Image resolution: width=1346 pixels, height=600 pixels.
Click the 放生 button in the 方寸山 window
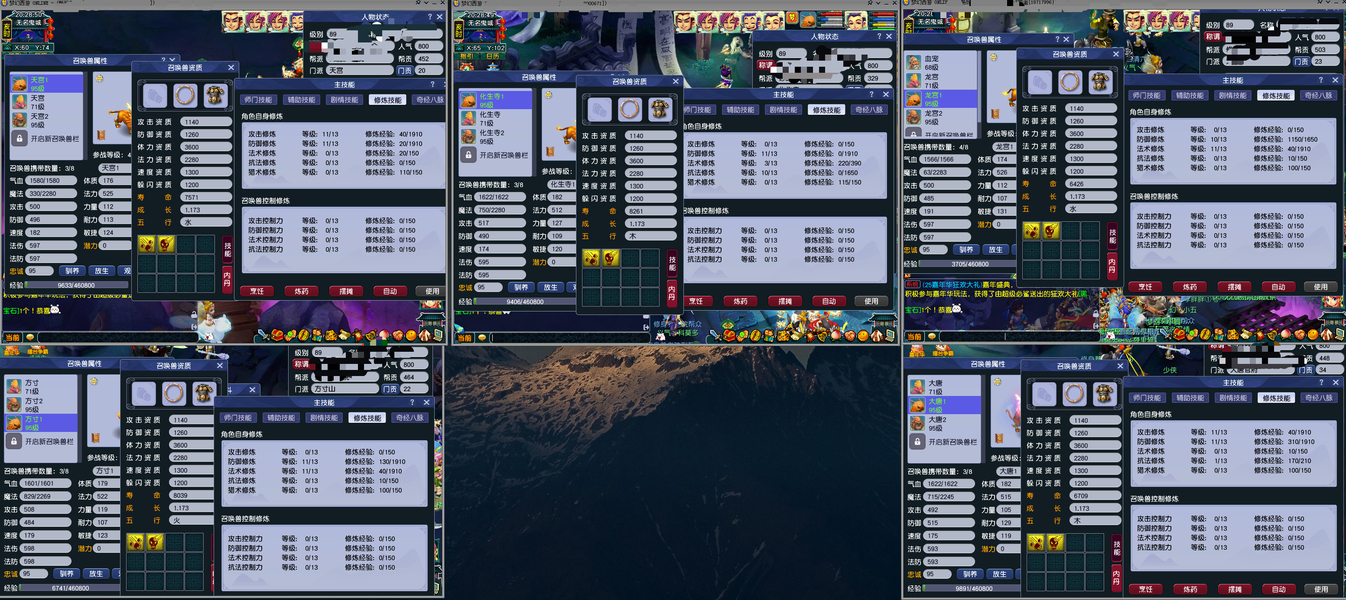coord(94,574)
